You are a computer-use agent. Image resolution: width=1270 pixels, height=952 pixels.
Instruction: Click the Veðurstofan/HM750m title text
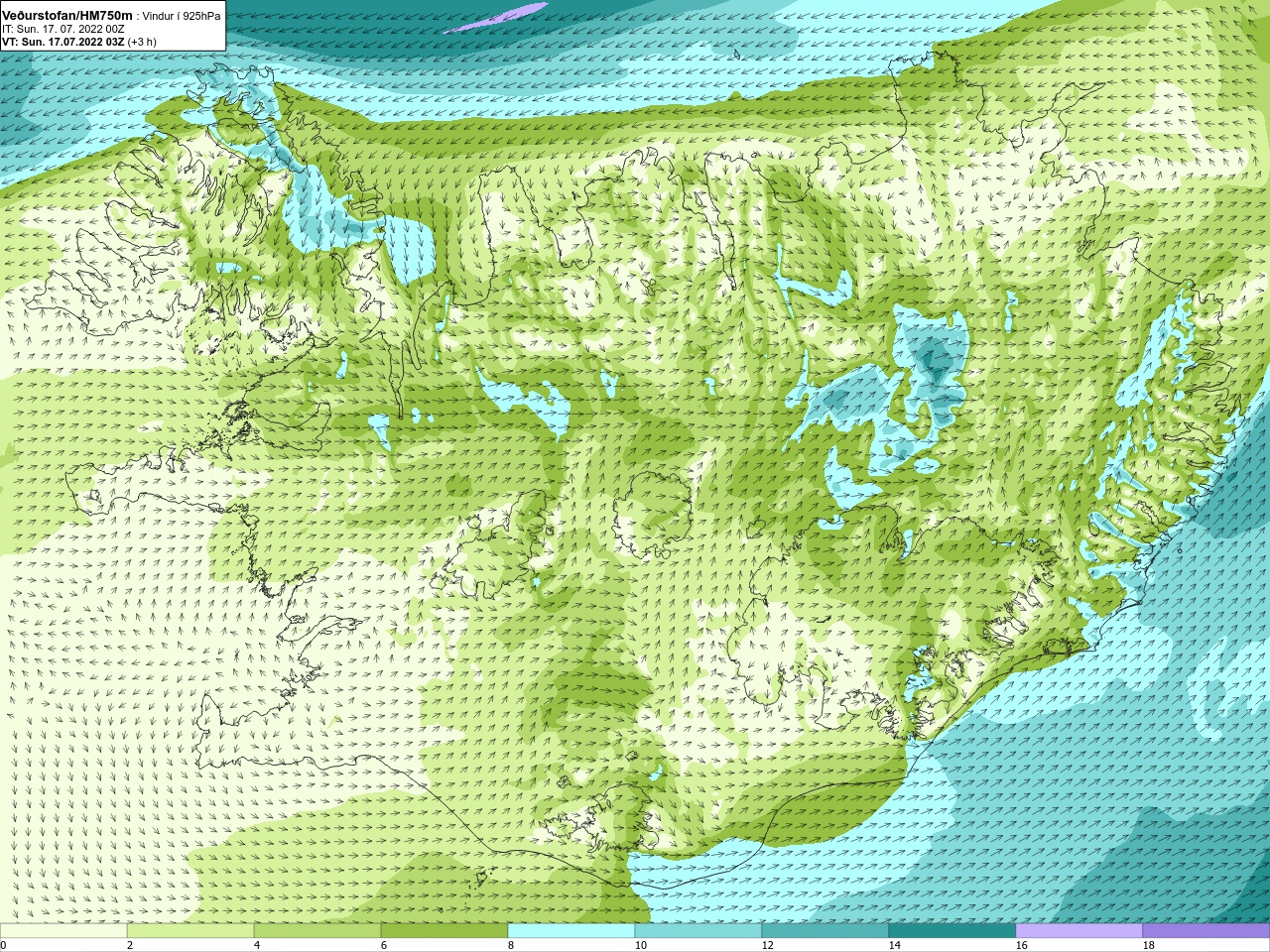(x=66, y=14)
